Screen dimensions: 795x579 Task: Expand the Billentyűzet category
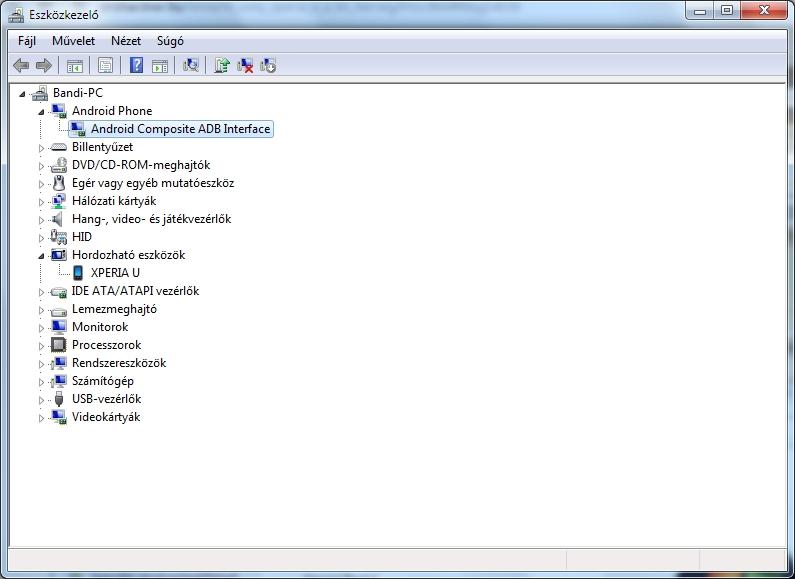click(41, 148)
